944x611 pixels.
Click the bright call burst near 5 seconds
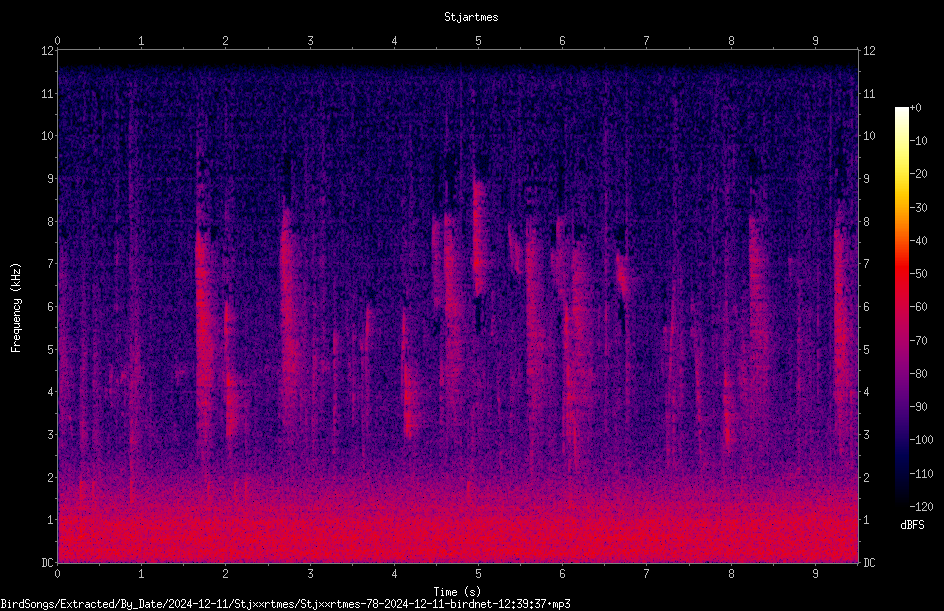pos(479,241)
